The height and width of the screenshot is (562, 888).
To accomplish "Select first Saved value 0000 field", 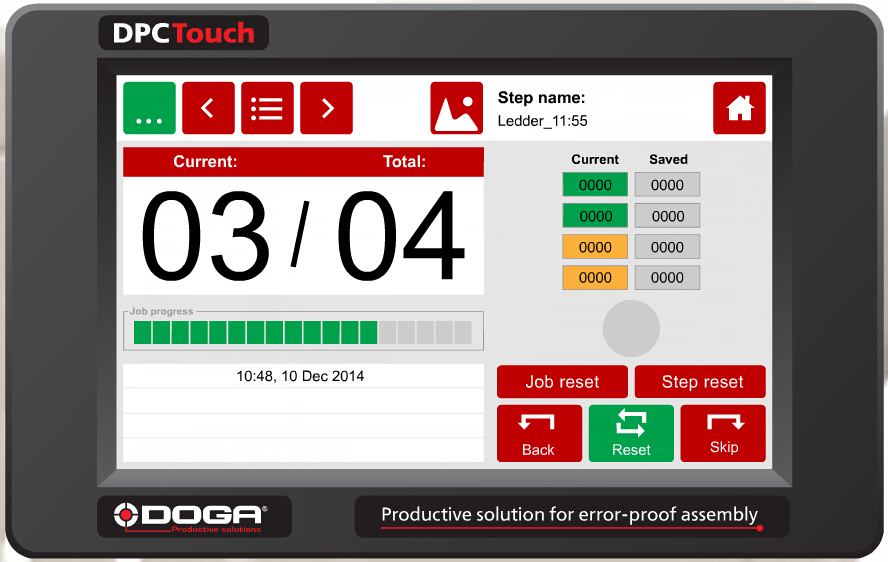I will coord(667,185).
